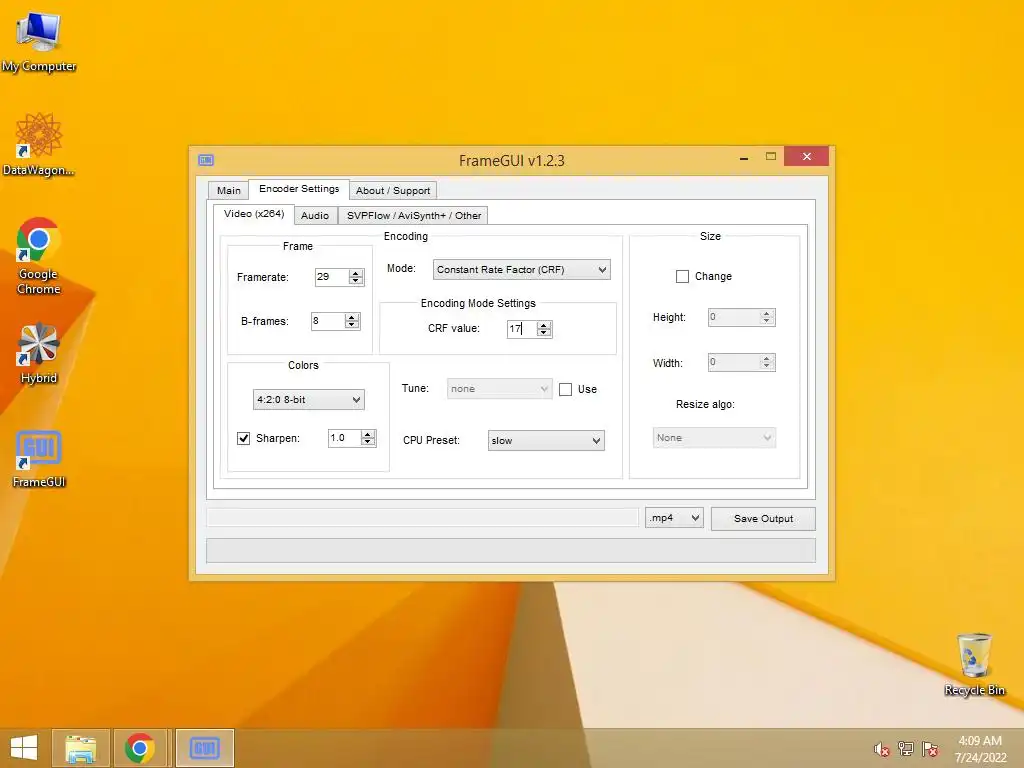This screenshot has width=1024, height=768.
Task: Raise the CRF value with up arrow
Action: point(544,325)
